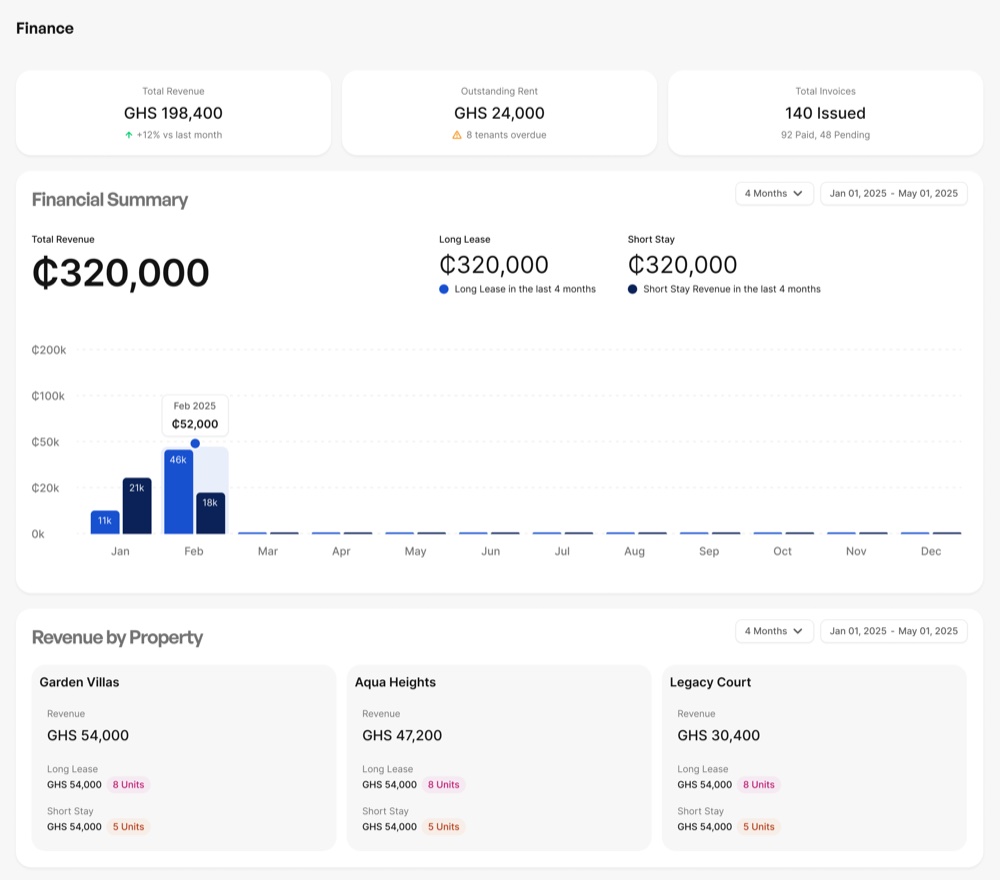Image resolution: width=1000 pixels, height=880 pixels.
Task: Select the 18k Short Stay bar for February
Action: [210, 513]
